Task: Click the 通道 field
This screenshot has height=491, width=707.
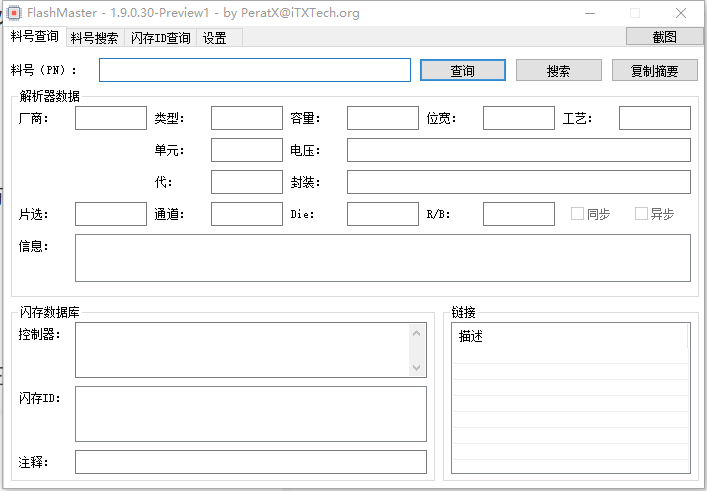Action: click(x=247, y=214)
